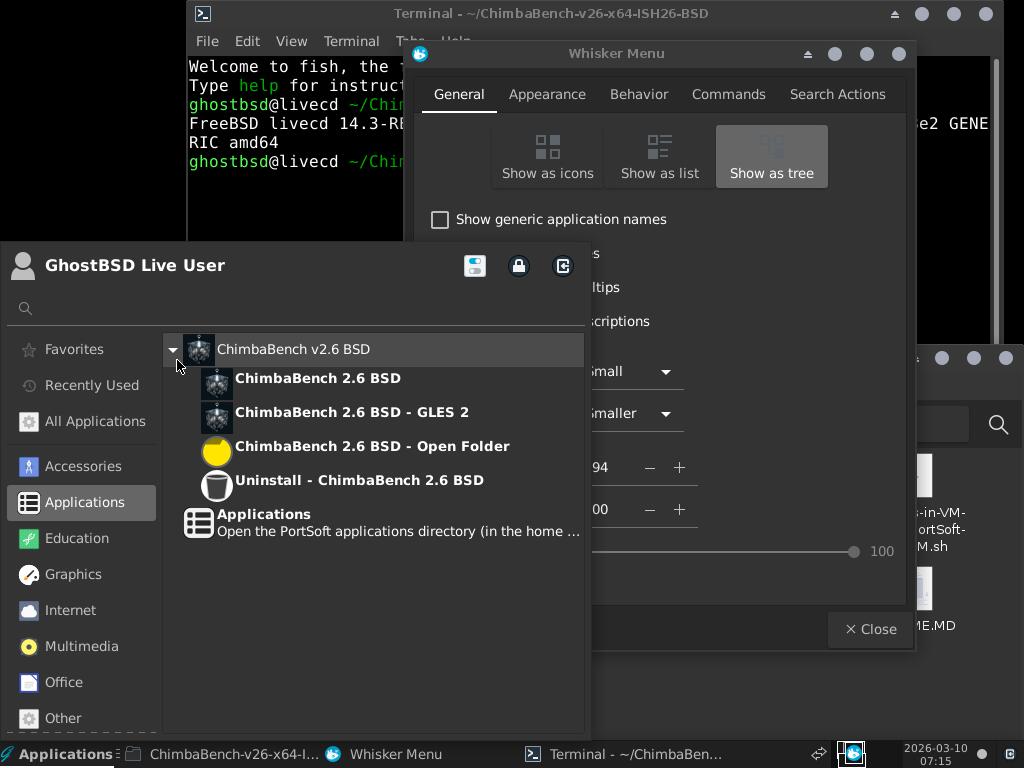This screenshot has height=768, width=1024.
Task: Click Terminal window title bar icon
Action: [203, 14]
